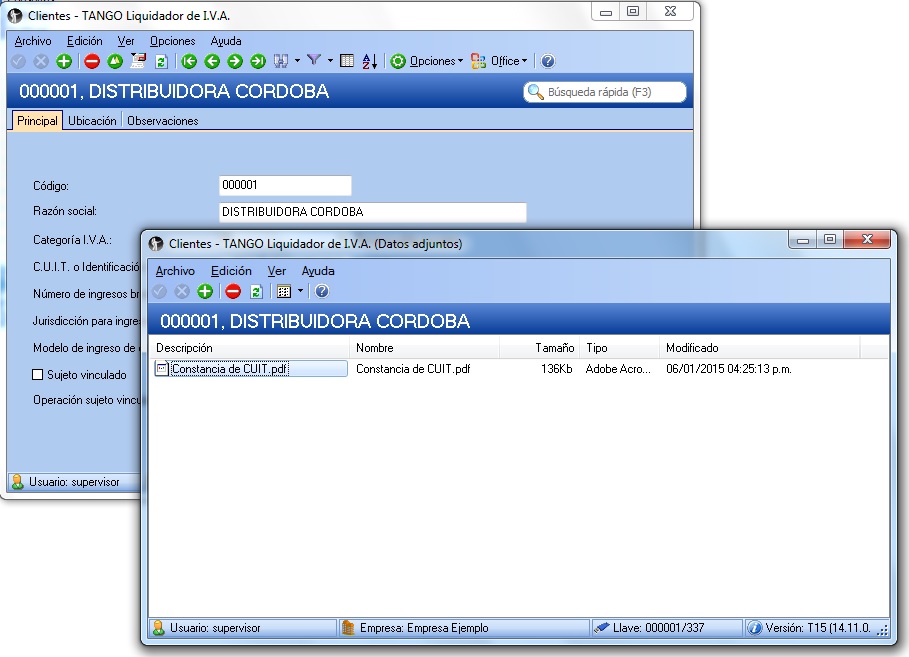Click Empresa Ejemplo in Datos adjuntos status bar

tap(464, 629)
